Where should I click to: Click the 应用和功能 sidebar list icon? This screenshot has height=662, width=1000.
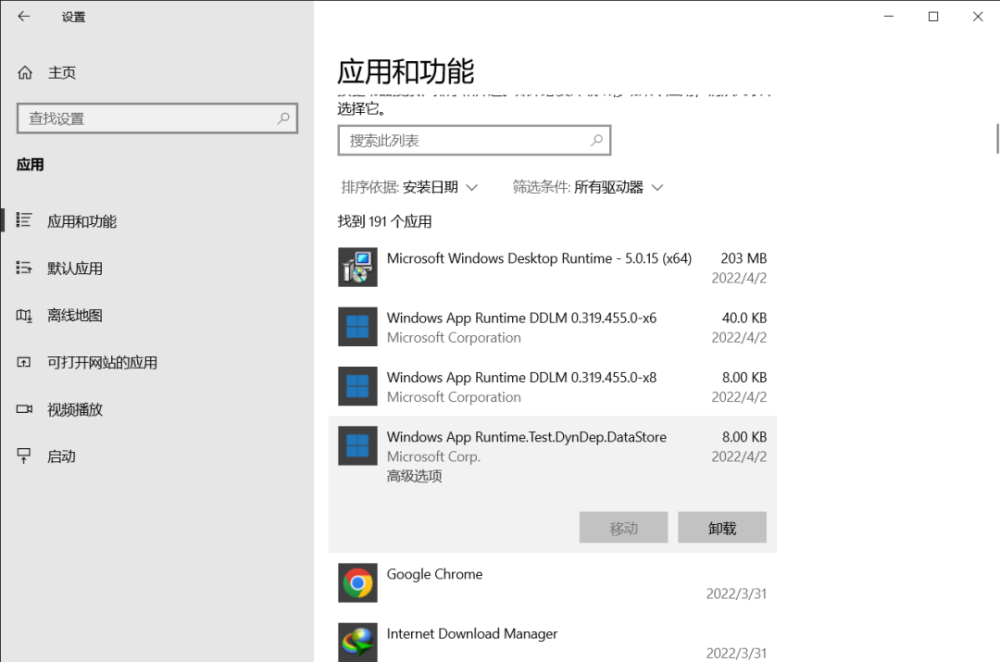pos(24,221)
